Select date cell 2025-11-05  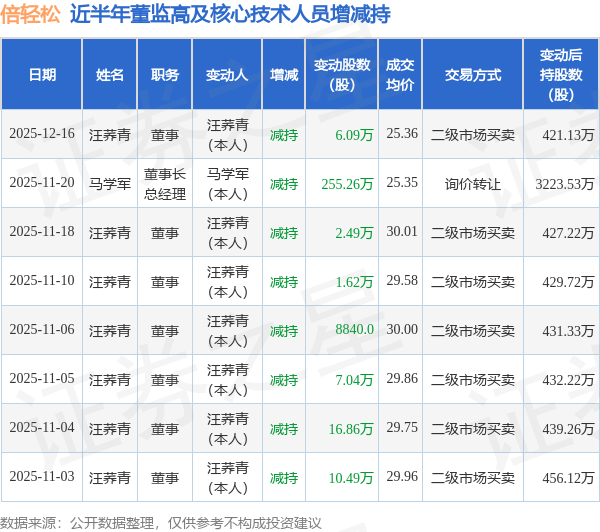[42, 379]
